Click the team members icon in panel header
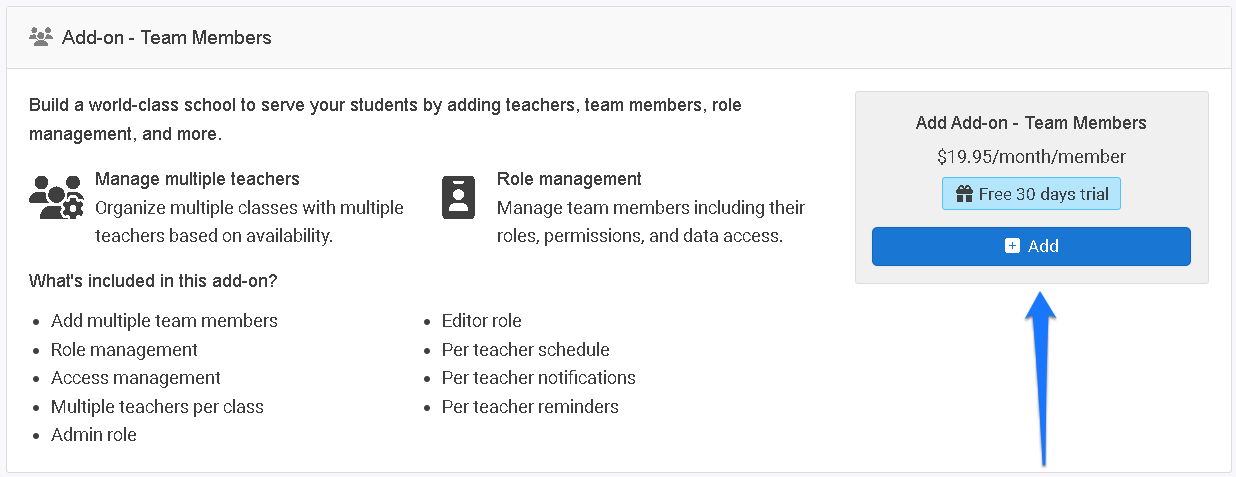Viewport: 1236px width, 477px height. (41, 37)
